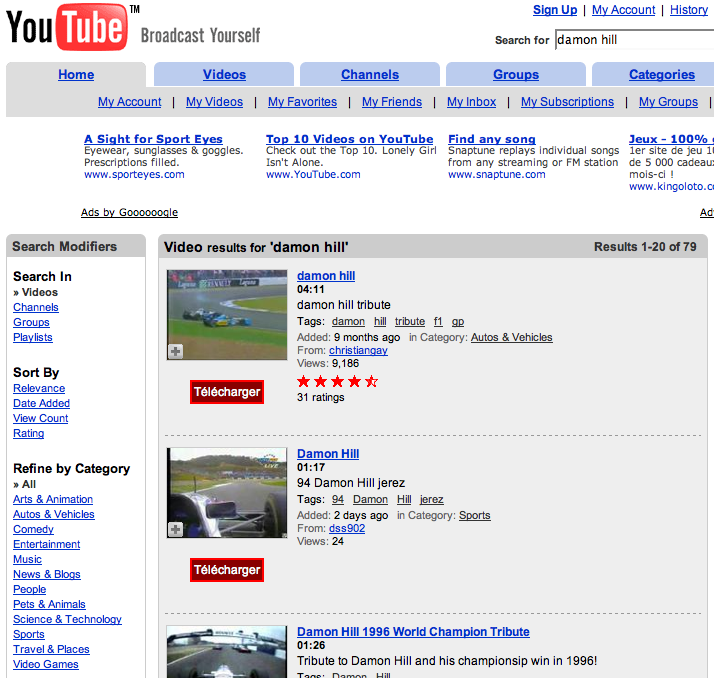The height and width of the screenshot is (678, 714).
Task: Click the Sign Up link
Action: click(555, 10)
